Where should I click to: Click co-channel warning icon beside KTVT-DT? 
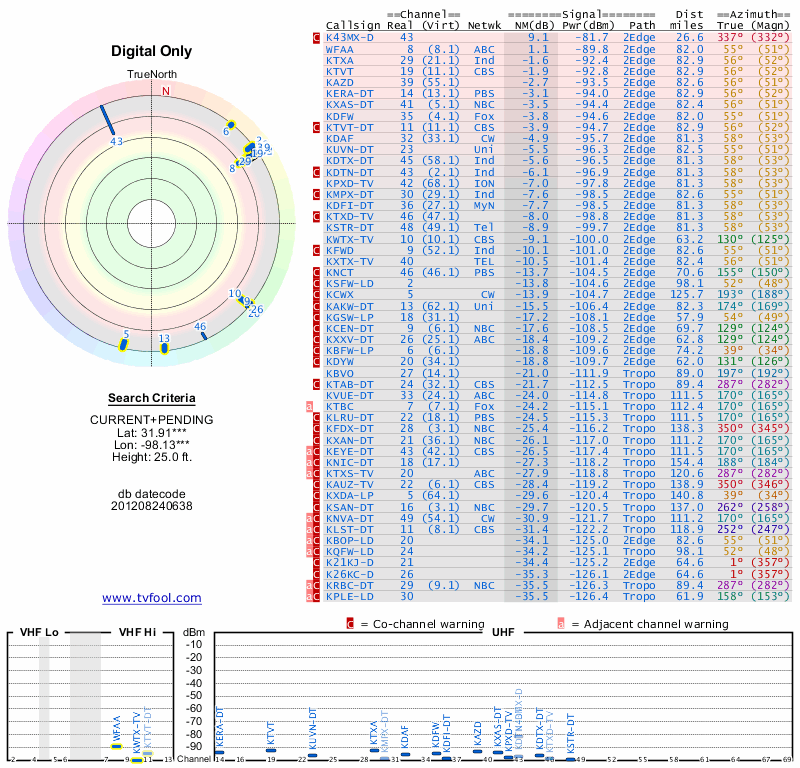316,128
